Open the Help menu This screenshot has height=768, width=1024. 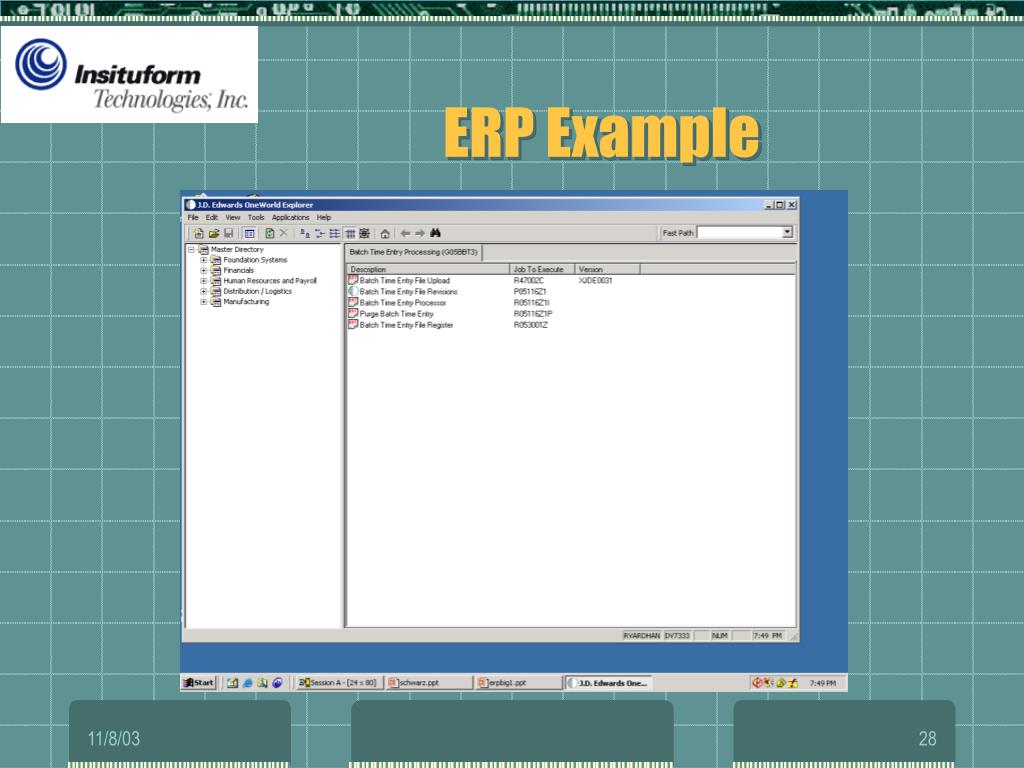[x=324, y=217]
